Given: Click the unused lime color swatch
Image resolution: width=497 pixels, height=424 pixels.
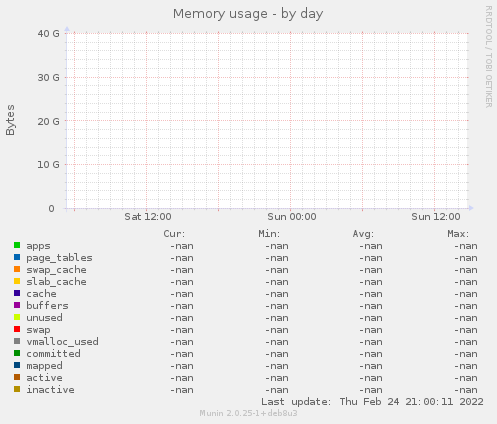Looking at the screenshot, I should click(17, 317).
